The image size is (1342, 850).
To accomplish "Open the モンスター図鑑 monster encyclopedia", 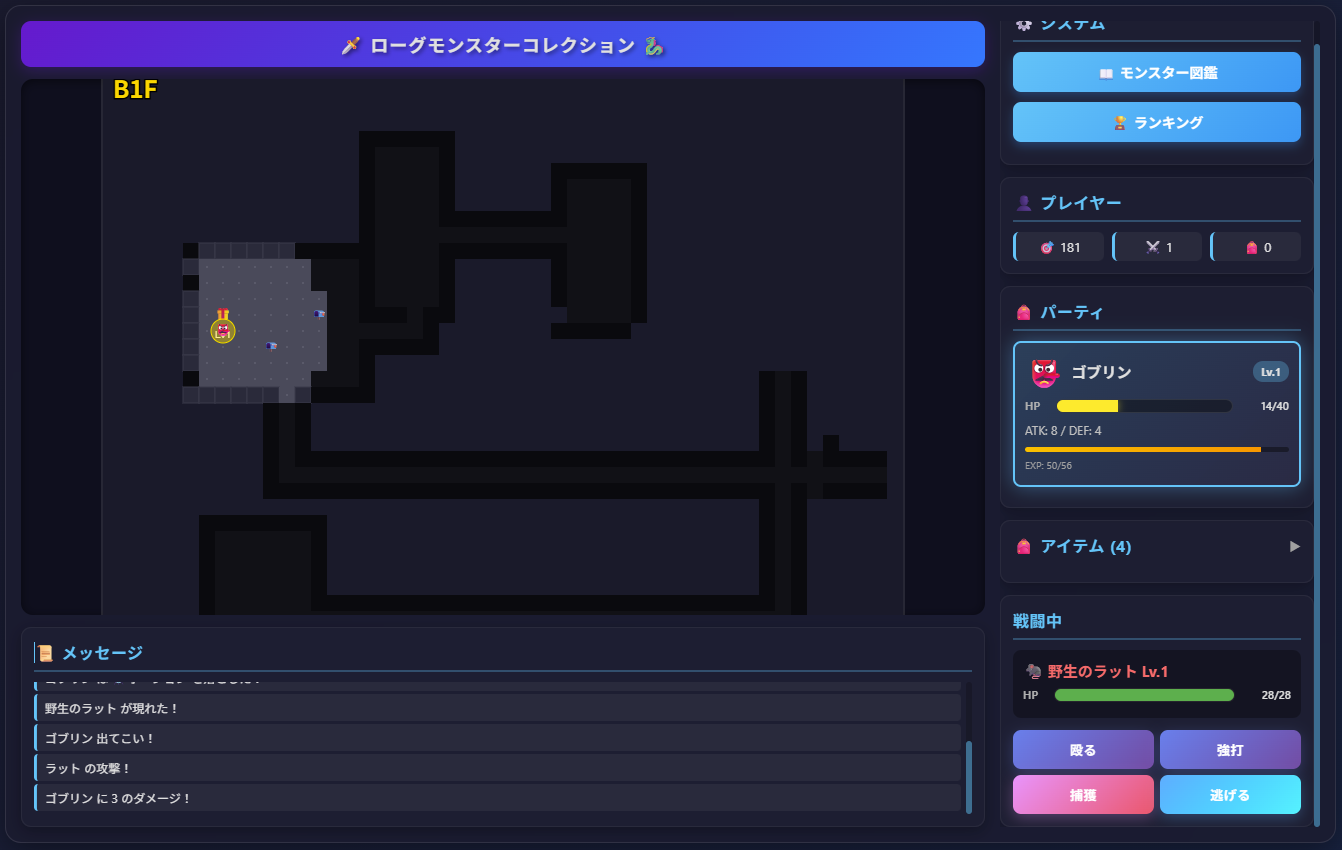I will point(1156,73).
